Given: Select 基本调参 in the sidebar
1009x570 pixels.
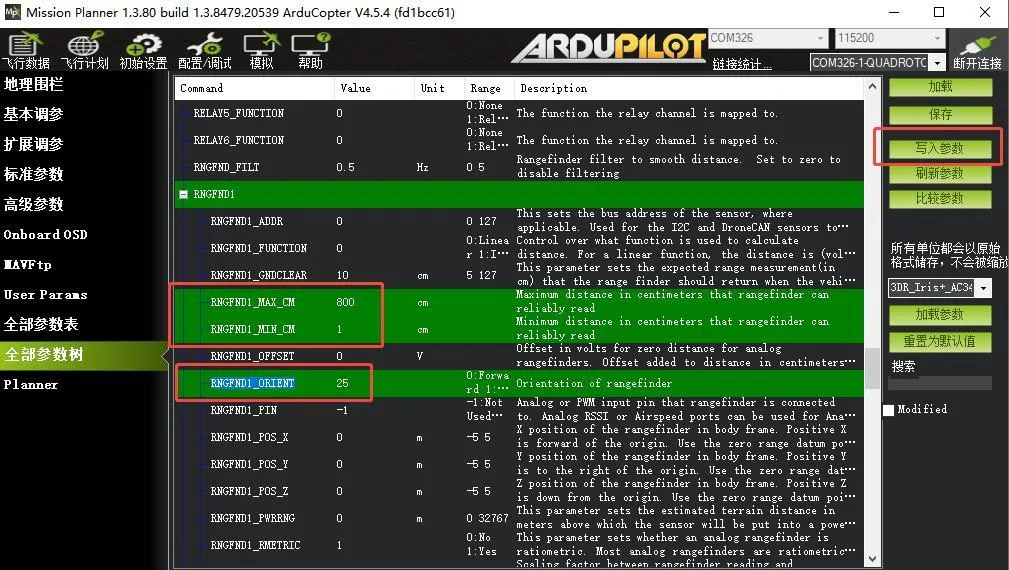Looking at the screenshot, I should pos(33,115).
